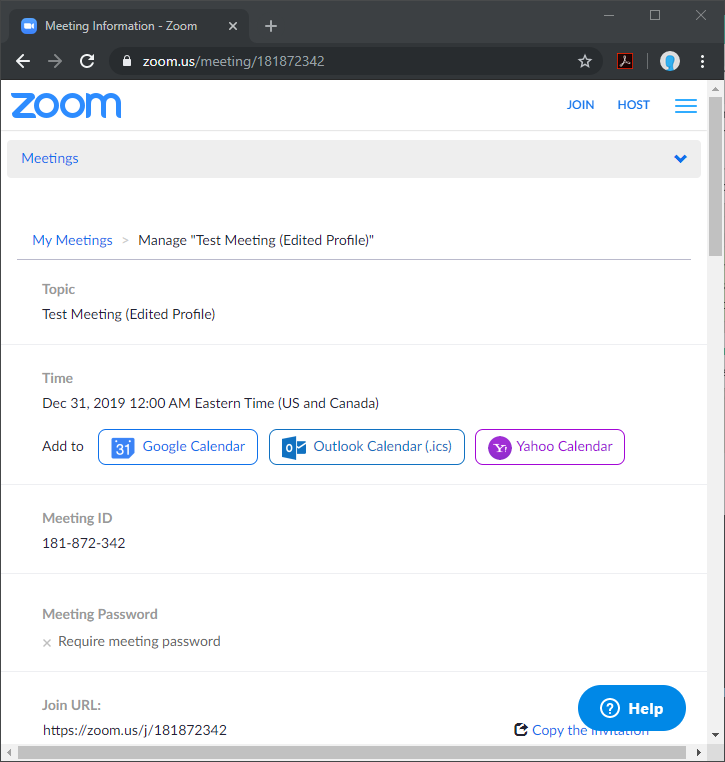Image resolution: width=725 pixels, height=762 pixels.
Task: Go to My Meetings breadcrumb link
Action: pos(72,240)
